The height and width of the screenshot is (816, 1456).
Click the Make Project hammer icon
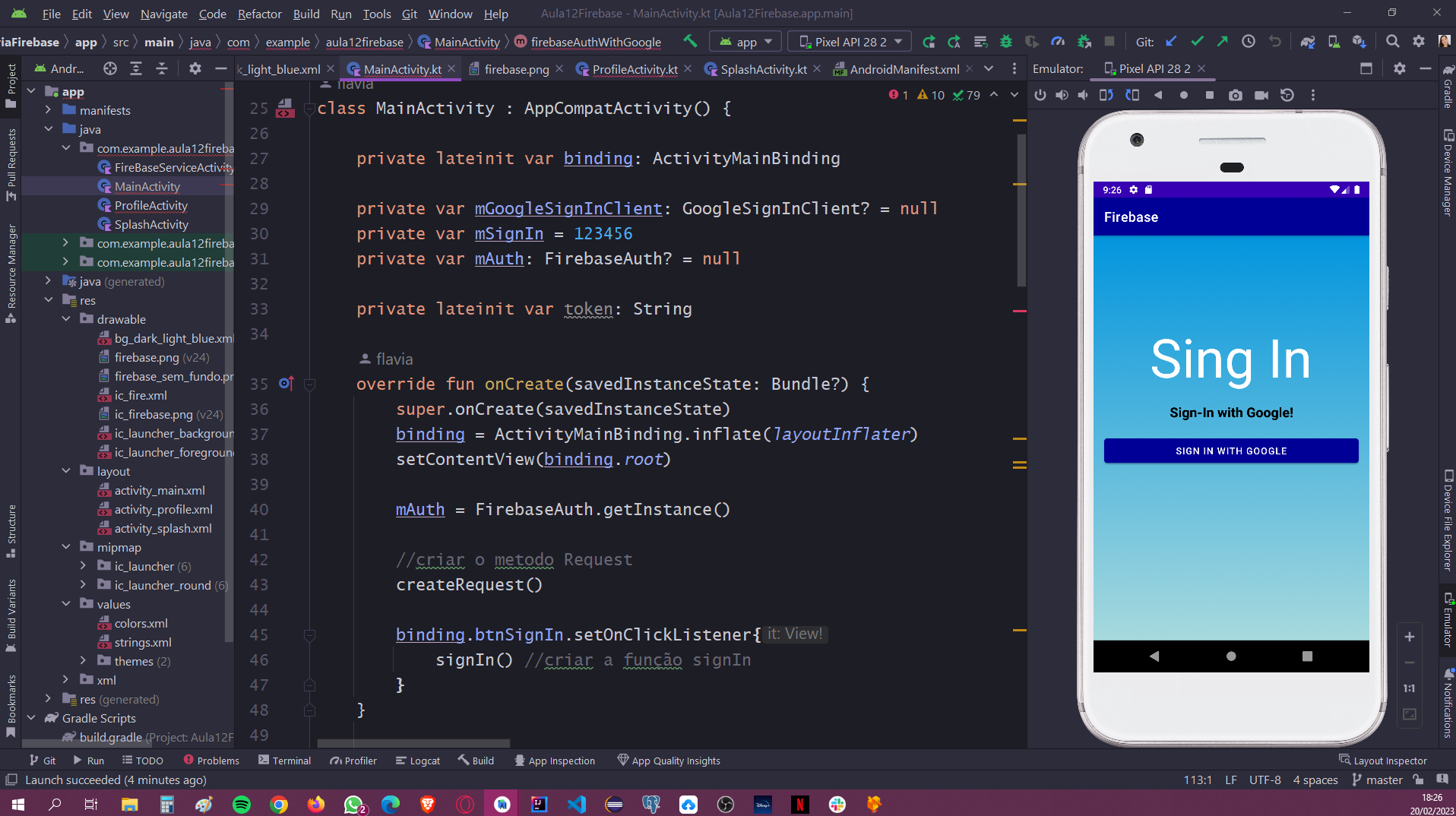click(690, 42)
